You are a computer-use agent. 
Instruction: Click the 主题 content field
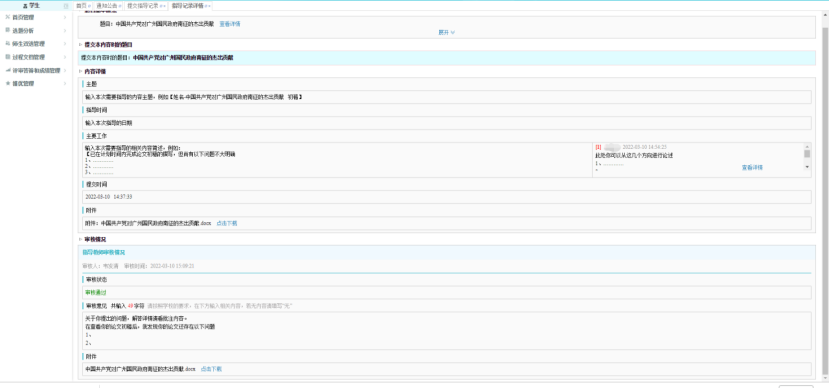point(447,97)
